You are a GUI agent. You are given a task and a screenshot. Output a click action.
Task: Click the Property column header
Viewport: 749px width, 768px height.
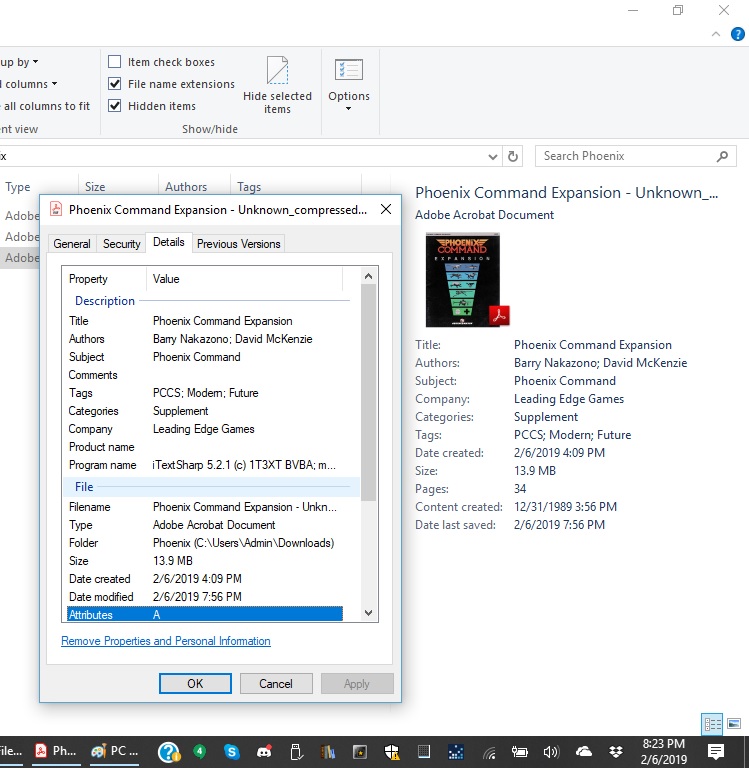pos(104,279)
